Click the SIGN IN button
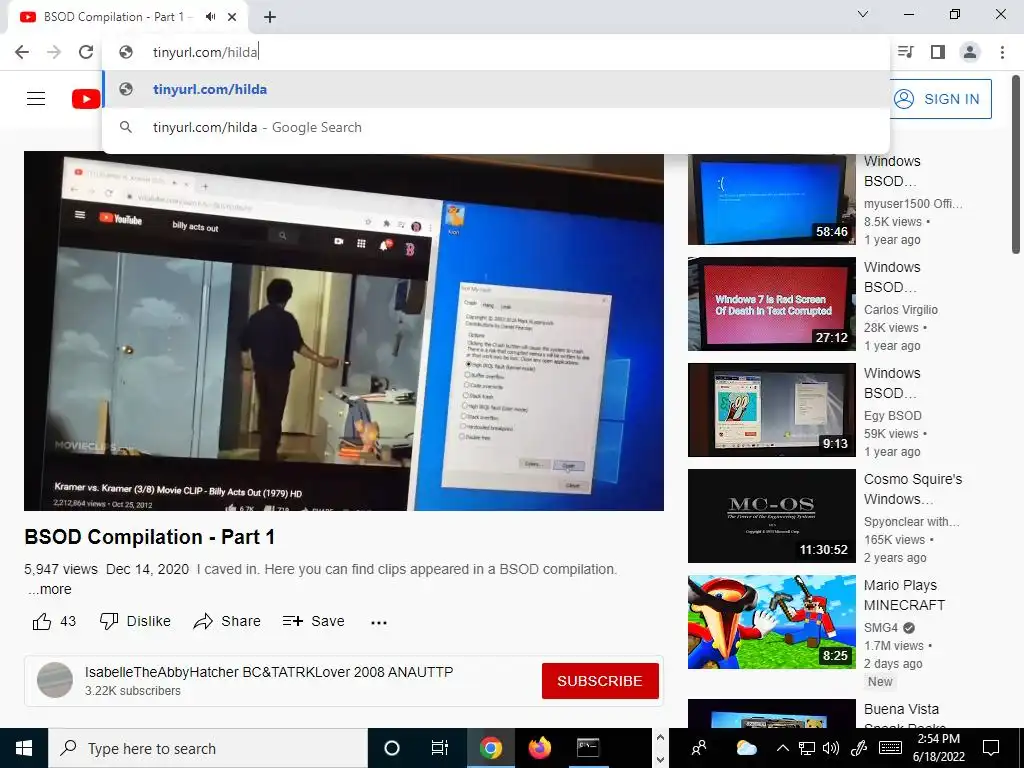The width and height of the screenshot is (1024, 768). pyautogui.click(x=940, y=99)
